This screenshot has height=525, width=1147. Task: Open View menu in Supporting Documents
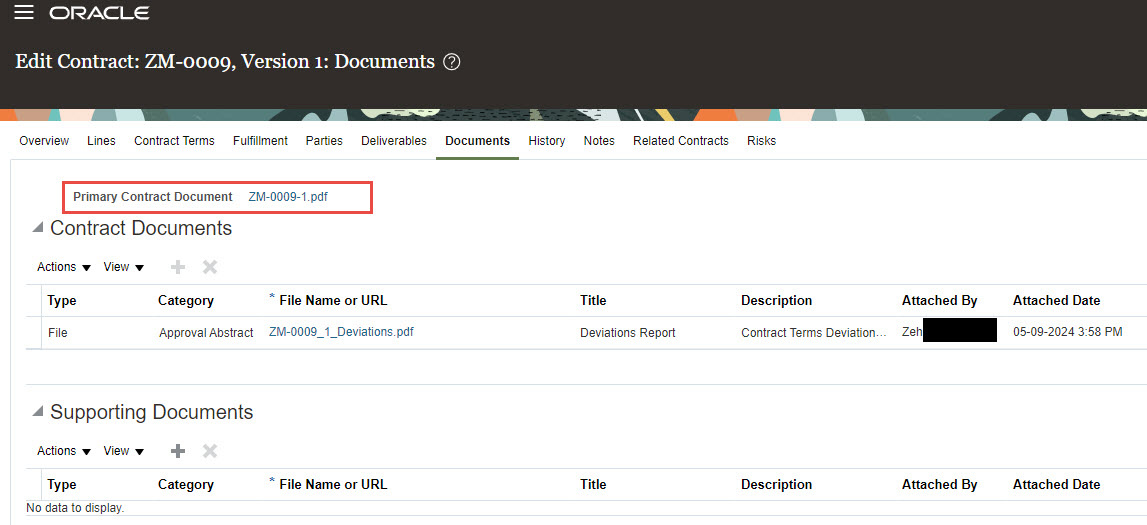(x=124, y=450)
